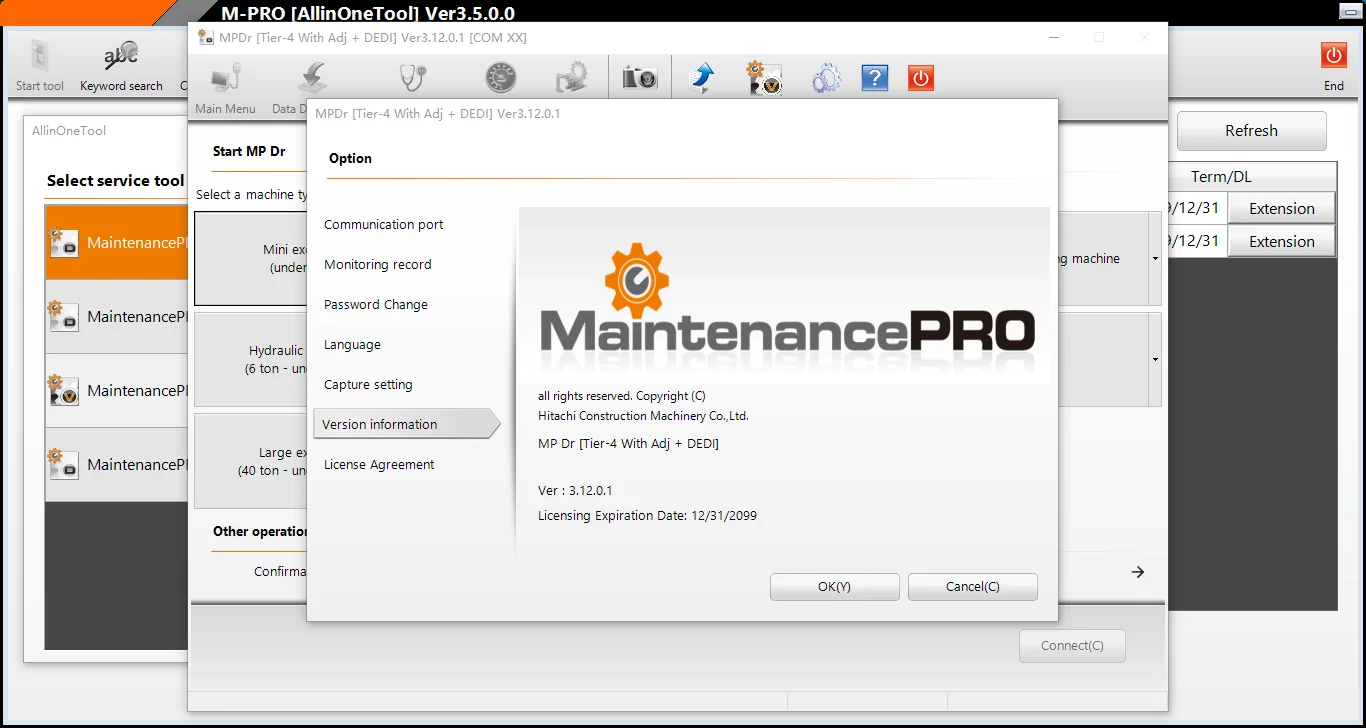Choose the Language option

[352, 345]
